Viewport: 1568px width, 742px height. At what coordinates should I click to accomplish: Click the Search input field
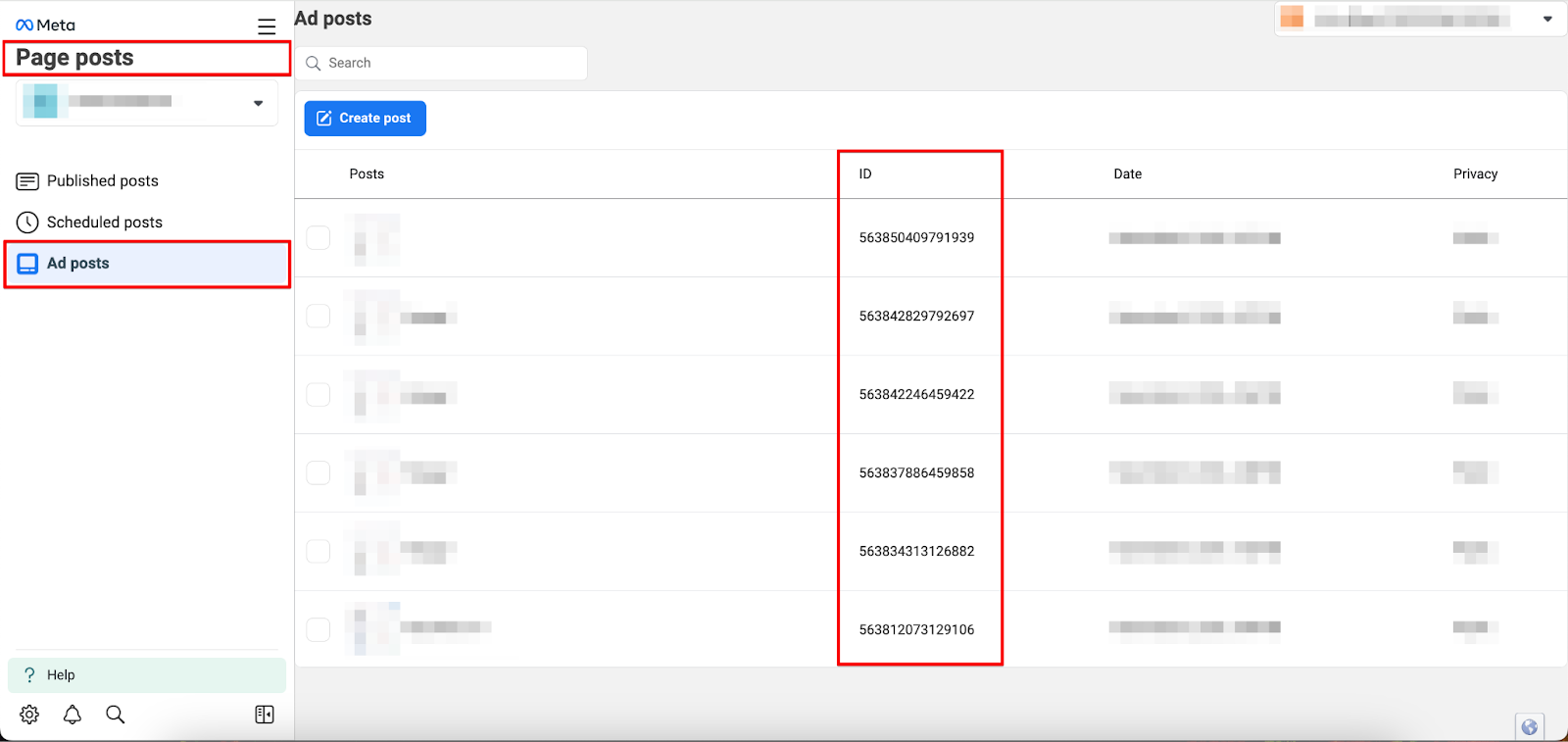coord(451,63)
